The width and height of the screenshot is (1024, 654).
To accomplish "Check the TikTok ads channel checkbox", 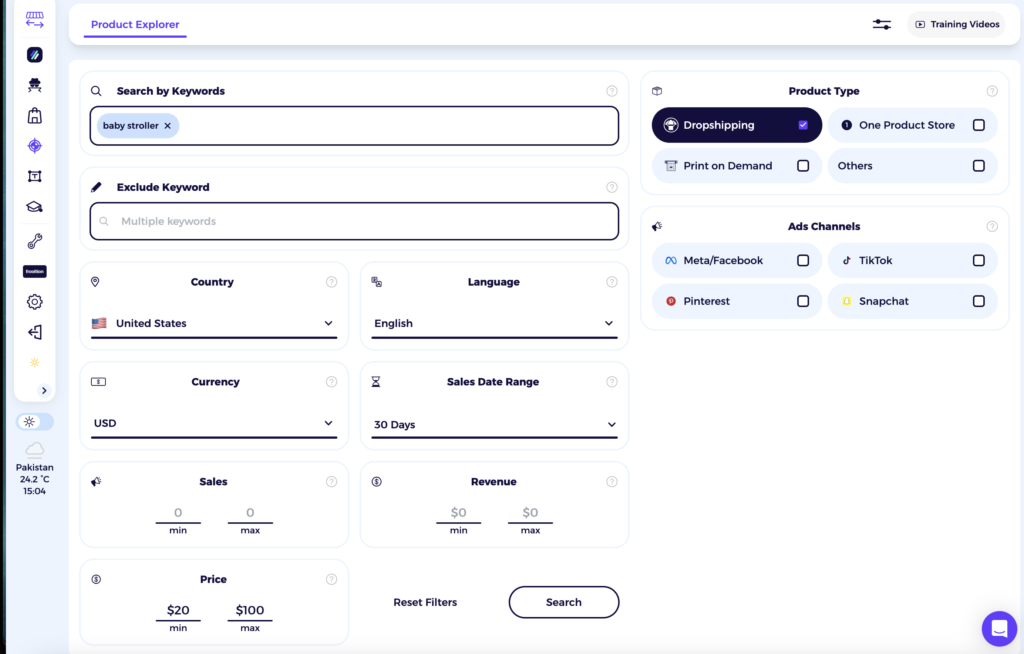I will [x=979, y=260].
